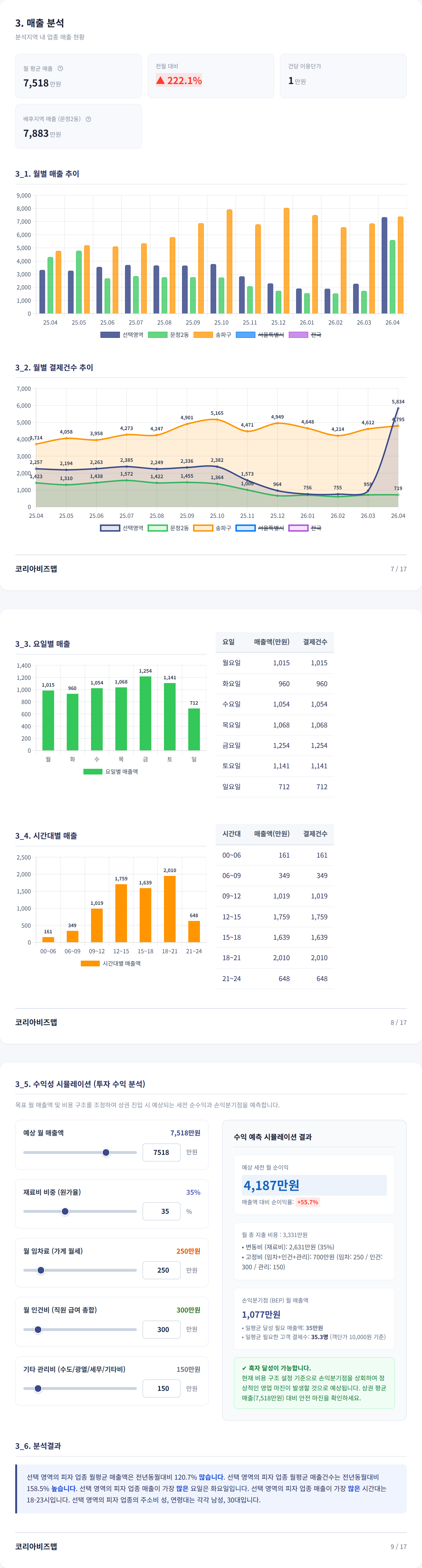Click the 예상 월 매출액 input showing 7518
Image resolution: width=422 pixels, height=1568 pixels.
tap(161, 1152)
